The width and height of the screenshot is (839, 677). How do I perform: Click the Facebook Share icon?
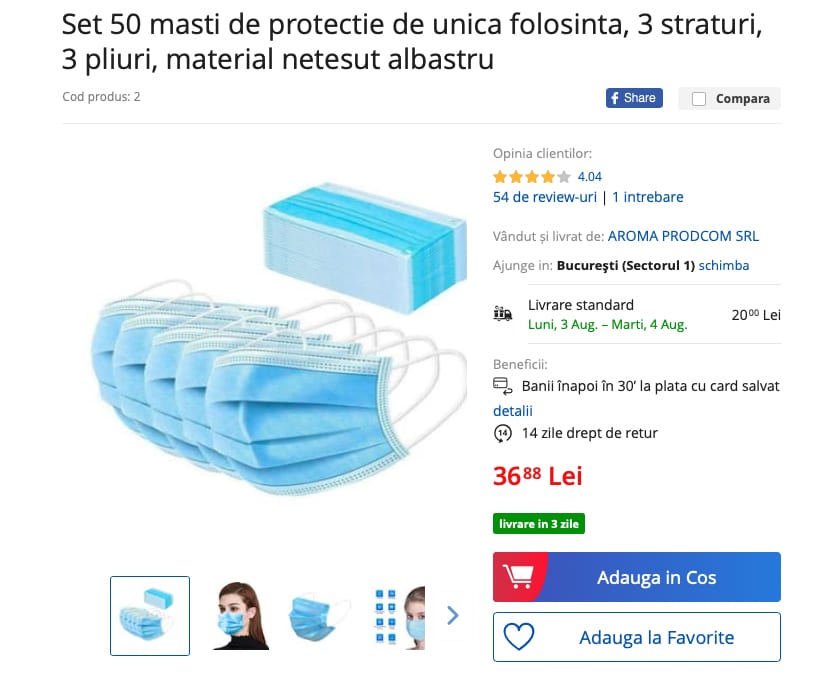coord(634,98)
